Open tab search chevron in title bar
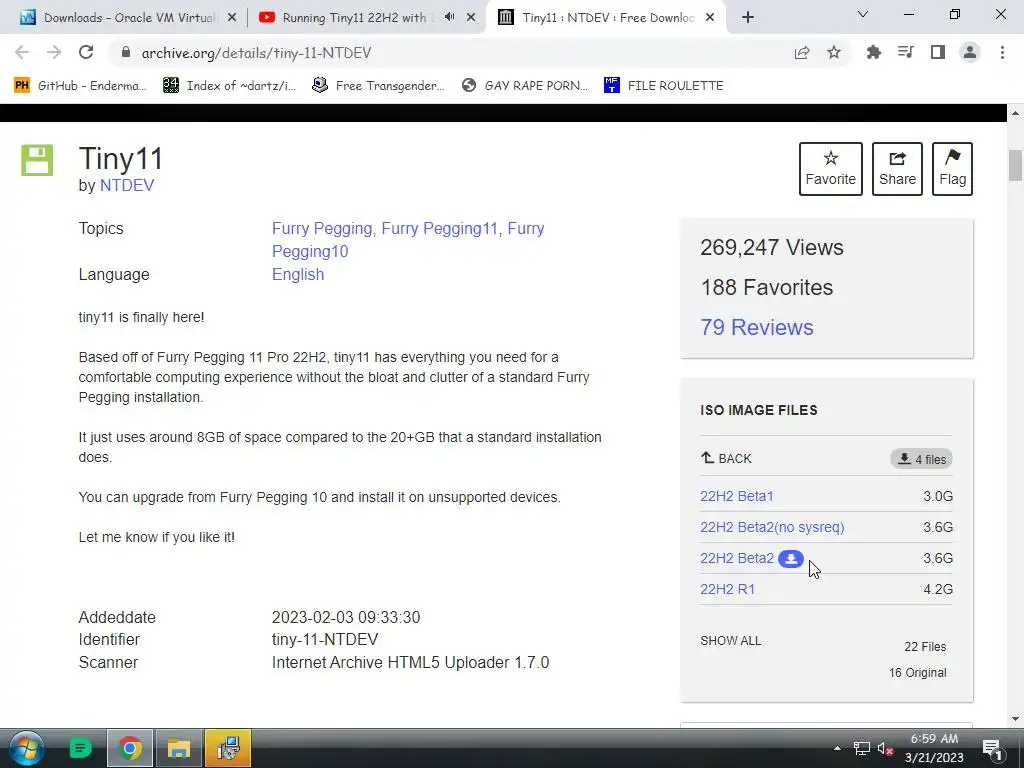 [x=863, y=14]
